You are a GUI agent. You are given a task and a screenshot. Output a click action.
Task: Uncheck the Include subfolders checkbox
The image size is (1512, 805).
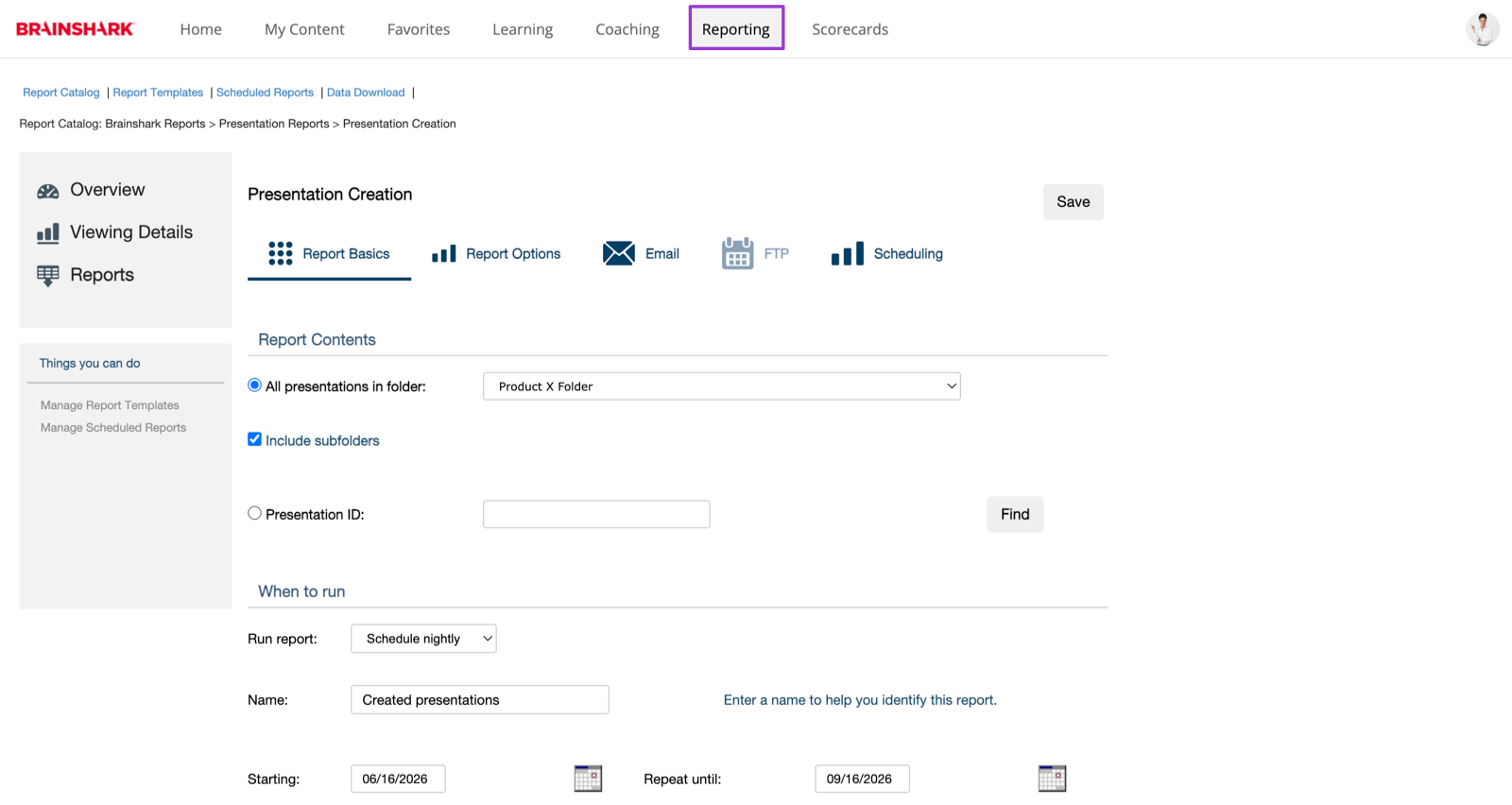point(254,439)
